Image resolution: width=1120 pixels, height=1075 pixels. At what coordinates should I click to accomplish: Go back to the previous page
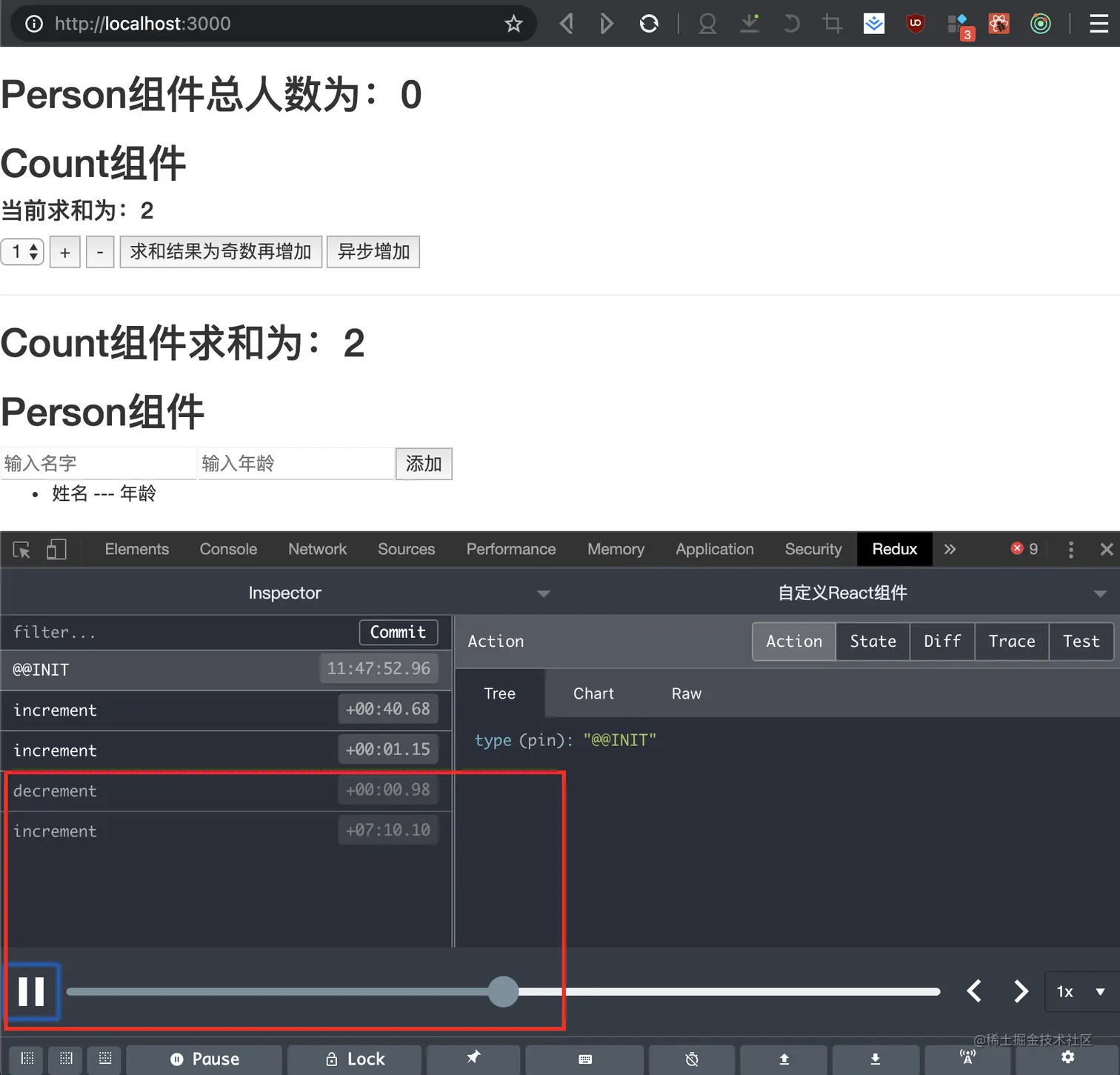click(x=567, y=24)
